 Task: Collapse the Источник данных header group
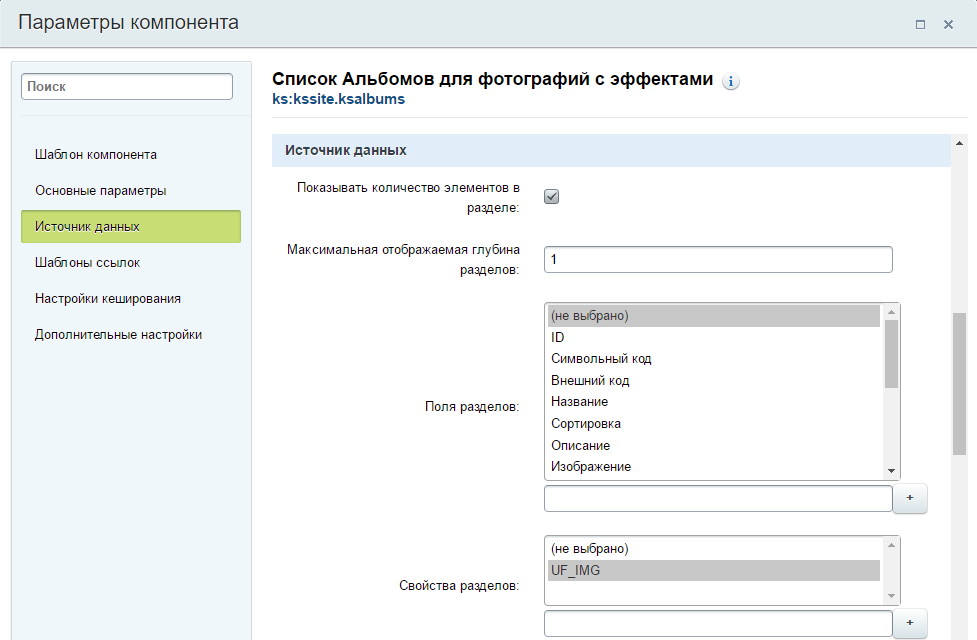[346, 150]
